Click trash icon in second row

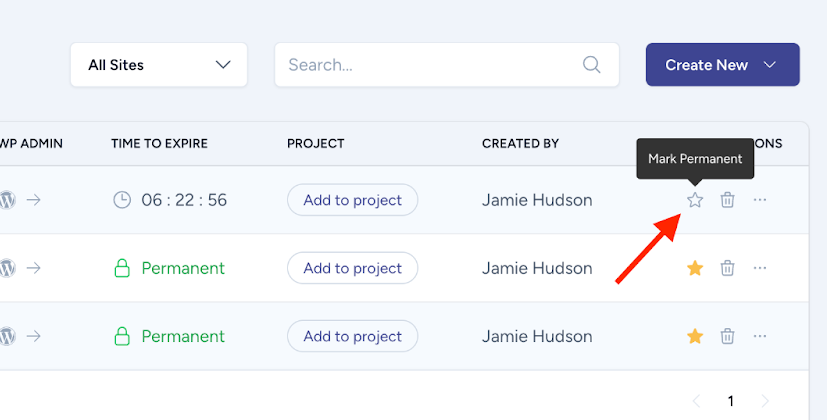click(728, 268)
